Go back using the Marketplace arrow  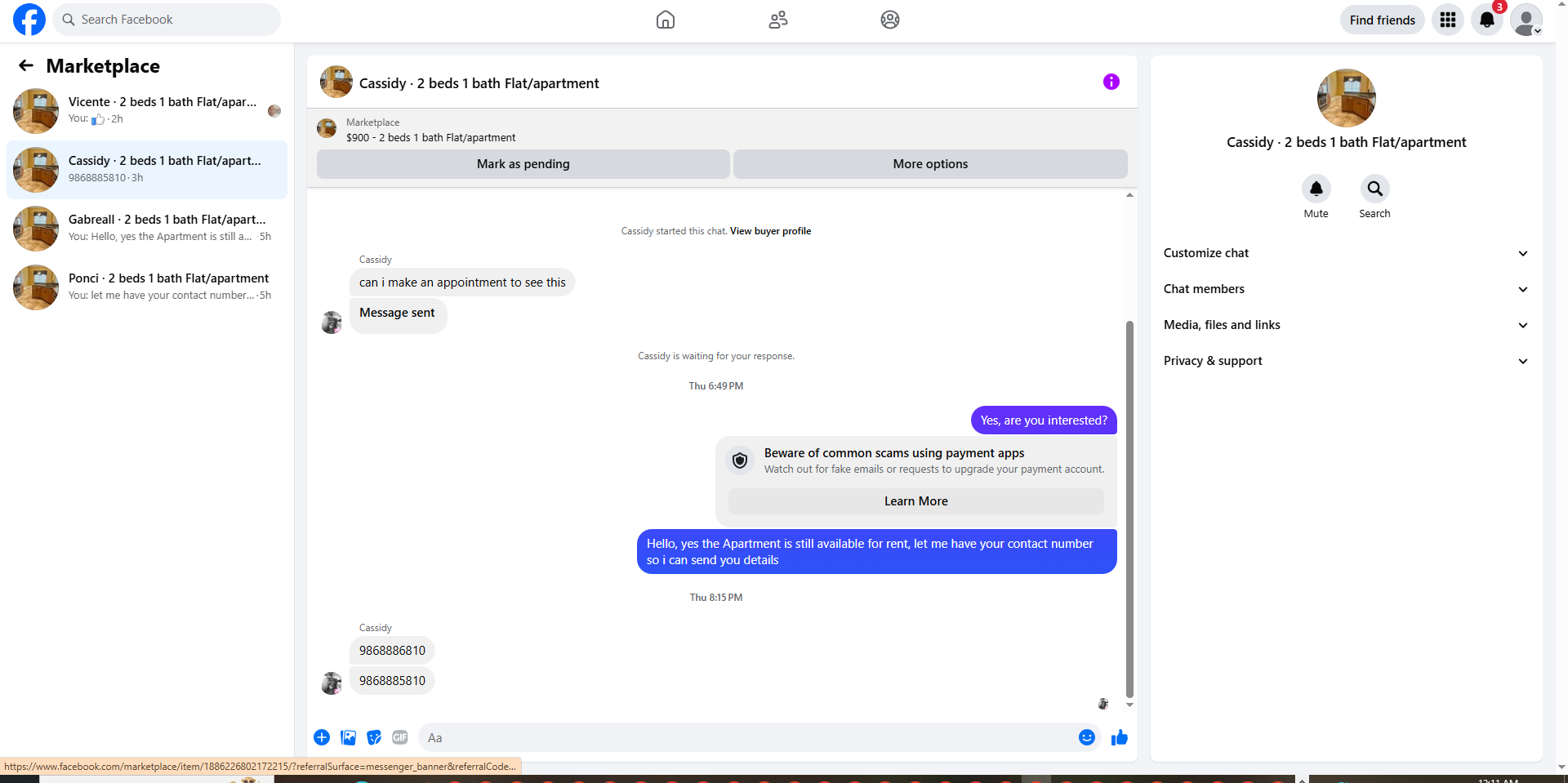pyautogui.click(x=26, y=65)
